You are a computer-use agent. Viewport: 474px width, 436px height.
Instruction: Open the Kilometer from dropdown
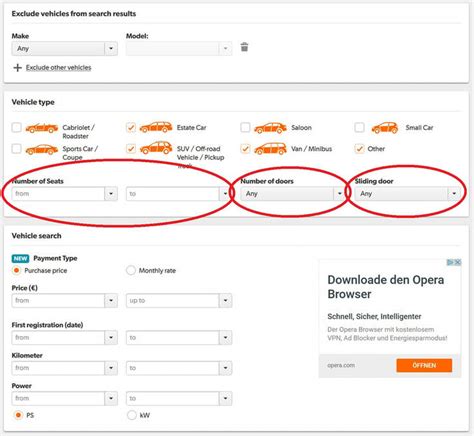point(64,368)
